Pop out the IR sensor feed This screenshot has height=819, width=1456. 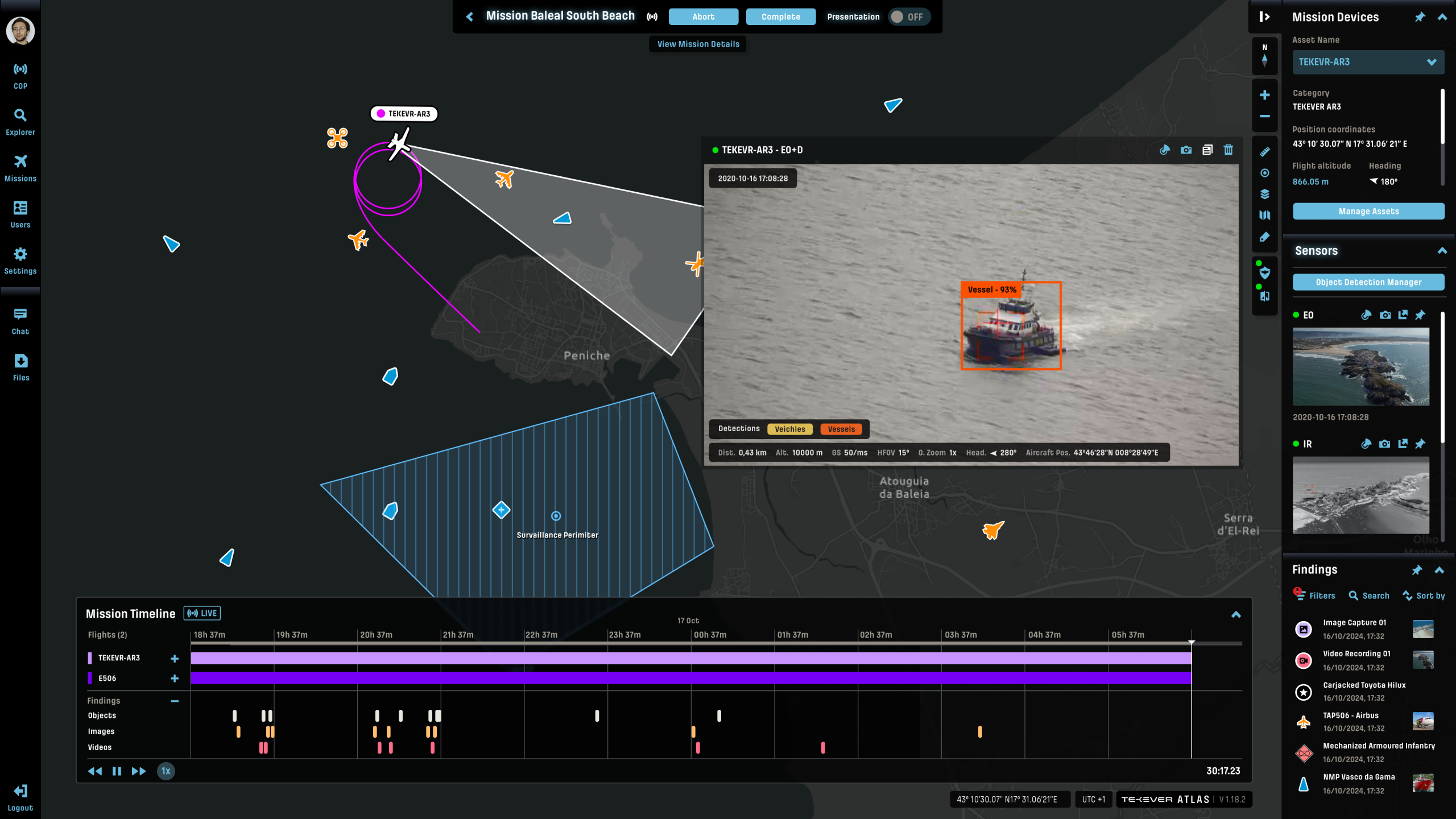[x=1403, y=444]
